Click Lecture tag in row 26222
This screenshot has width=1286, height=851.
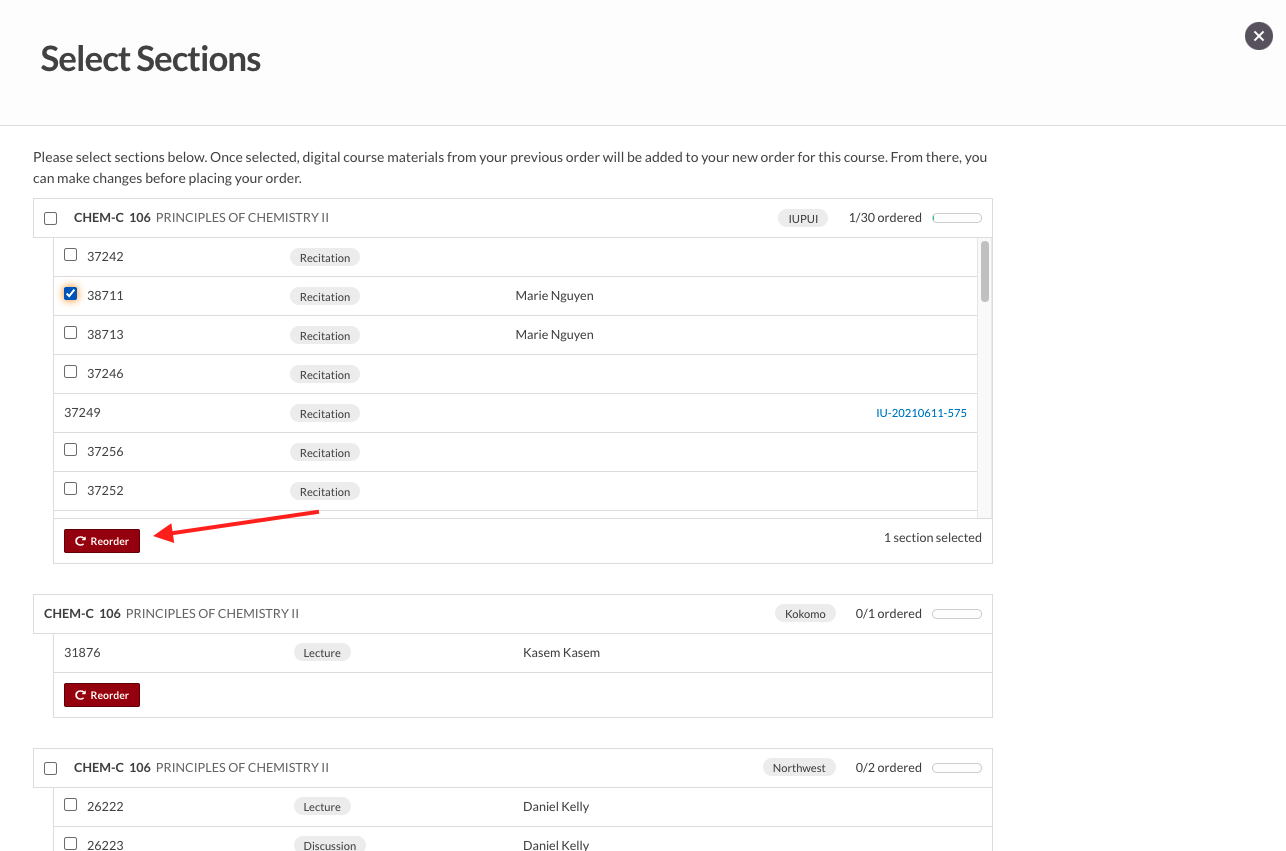(x=322, y=806)
